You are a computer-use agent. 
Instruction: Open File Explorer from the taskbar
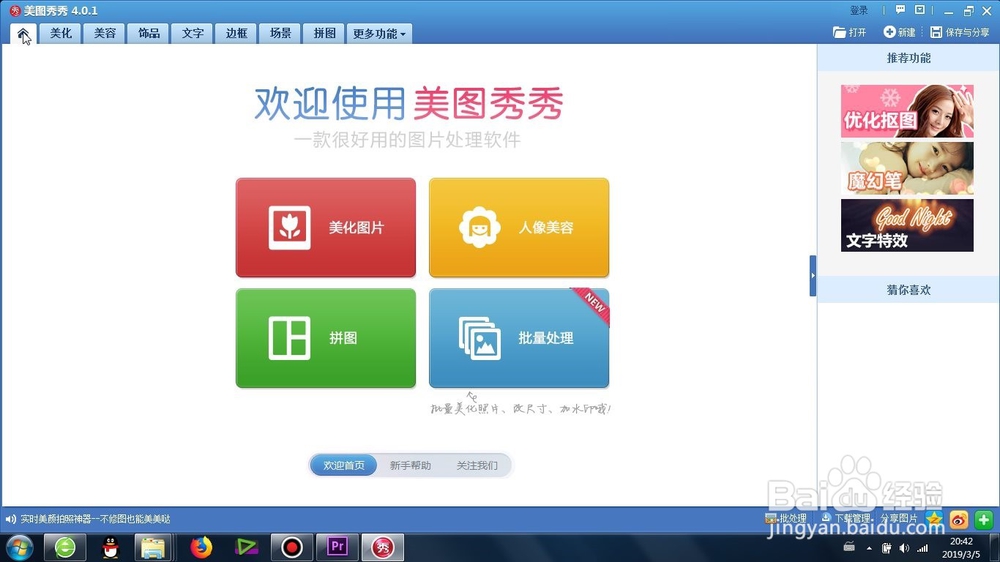tap(153, 547)
